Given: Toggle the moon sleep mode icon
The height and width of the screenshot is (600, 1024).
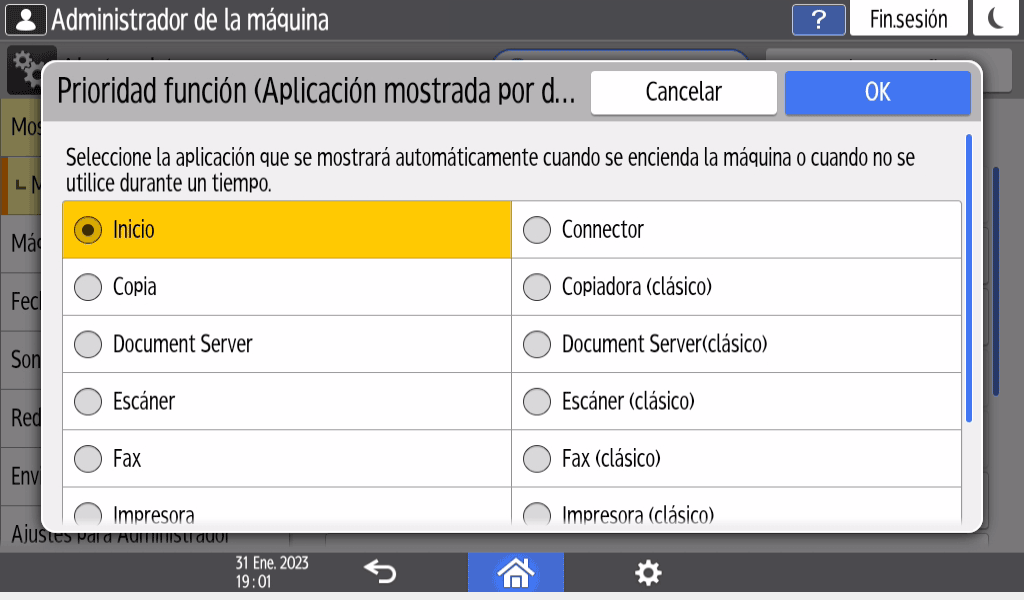Looking at the screenshot, I should [x=995, y=20].
